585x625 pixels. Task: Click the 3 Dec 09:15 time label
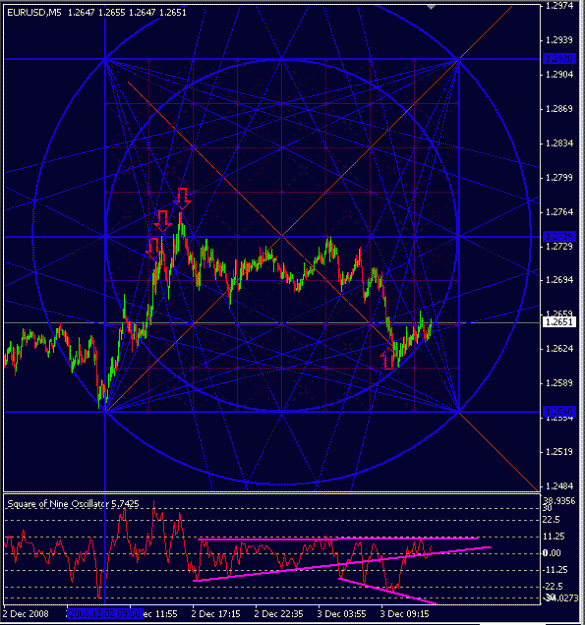[404, 613]
